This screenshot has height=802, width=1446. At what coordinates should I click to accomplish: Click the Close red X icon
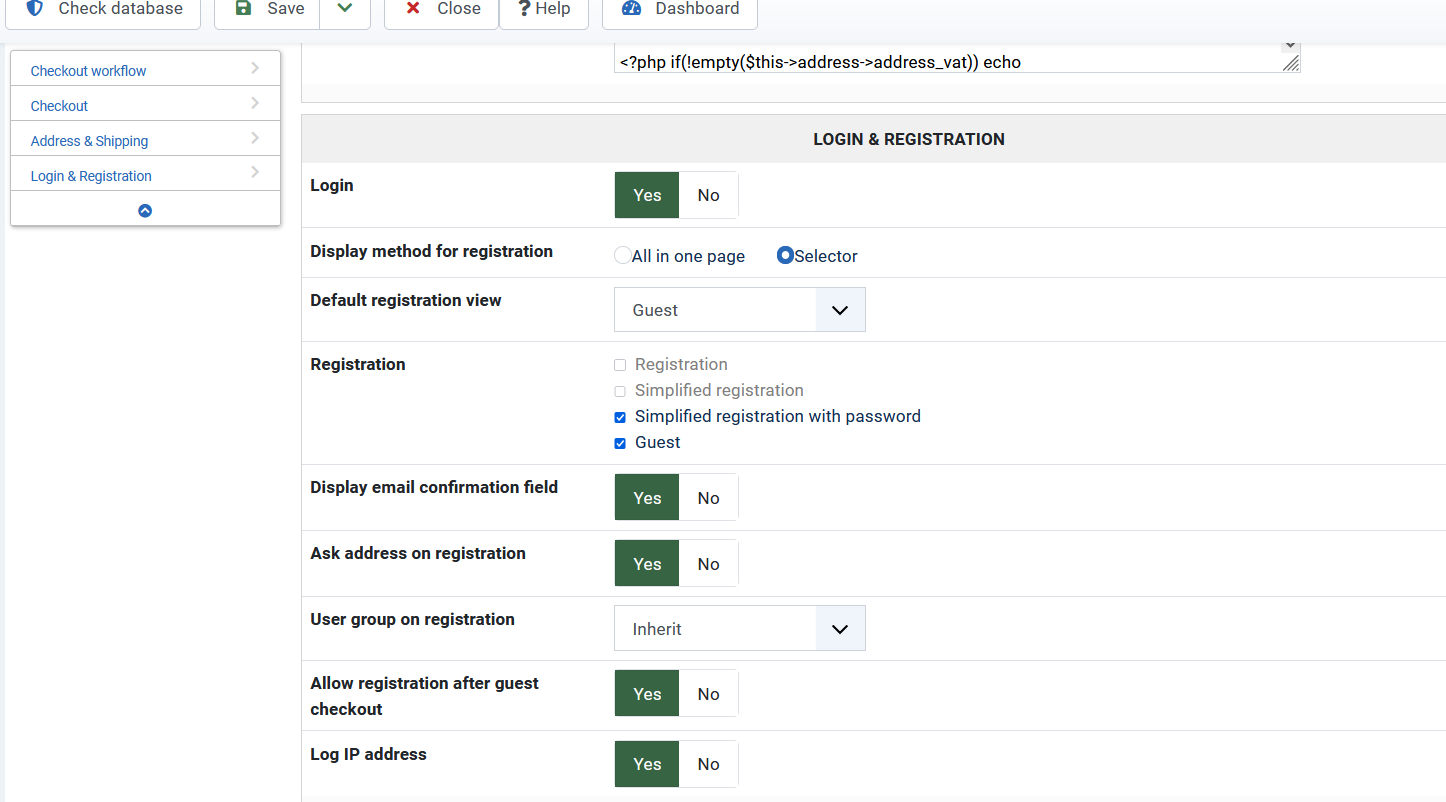[413, 8]
